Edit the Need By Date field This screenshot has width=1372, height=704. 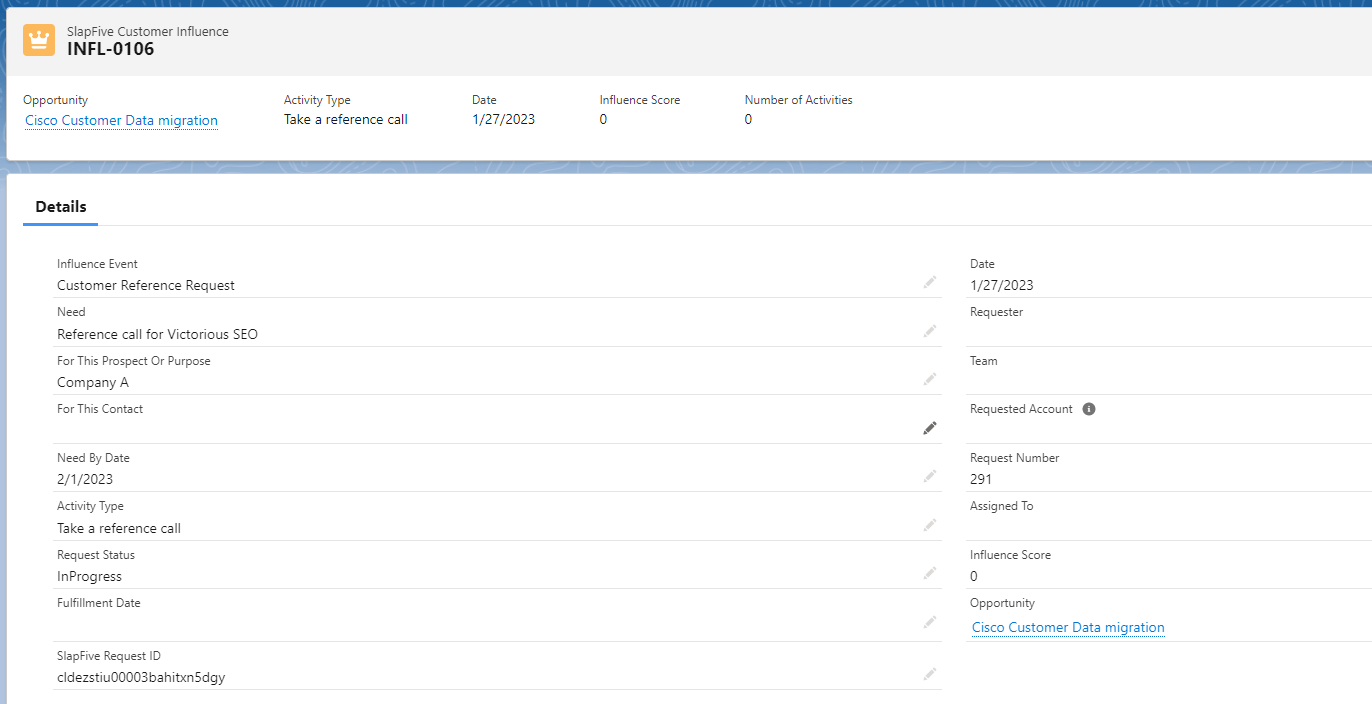930,476
